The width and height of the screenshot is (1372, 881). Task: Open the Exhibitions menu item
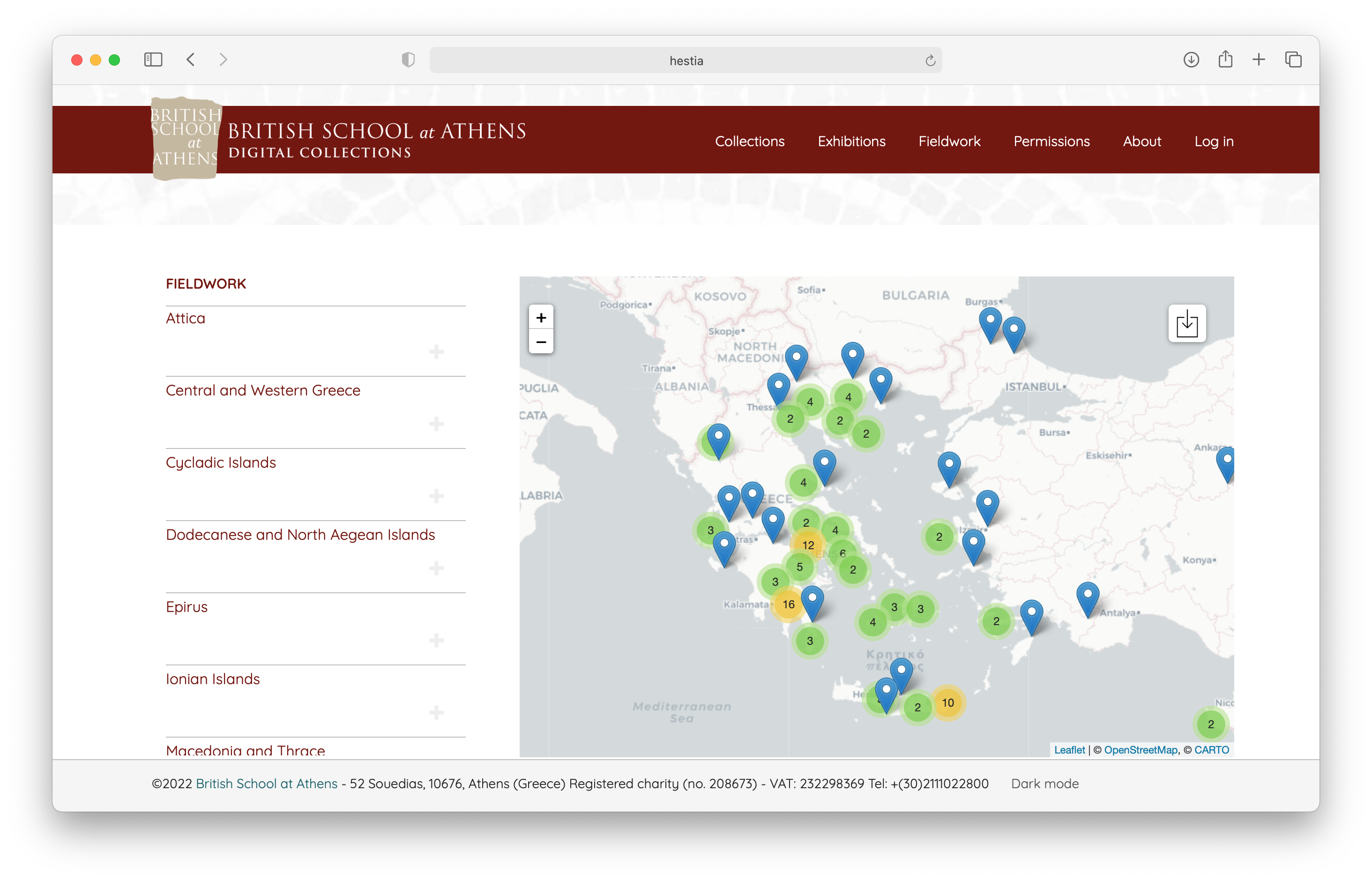click(x=851, y=142)
